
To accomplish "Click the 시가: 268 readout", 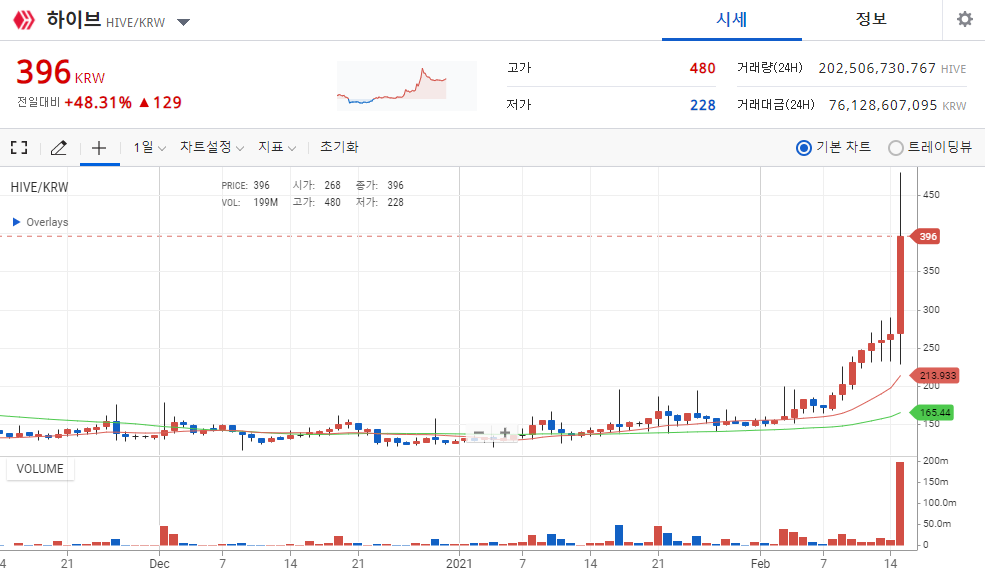I will (317, 185).
